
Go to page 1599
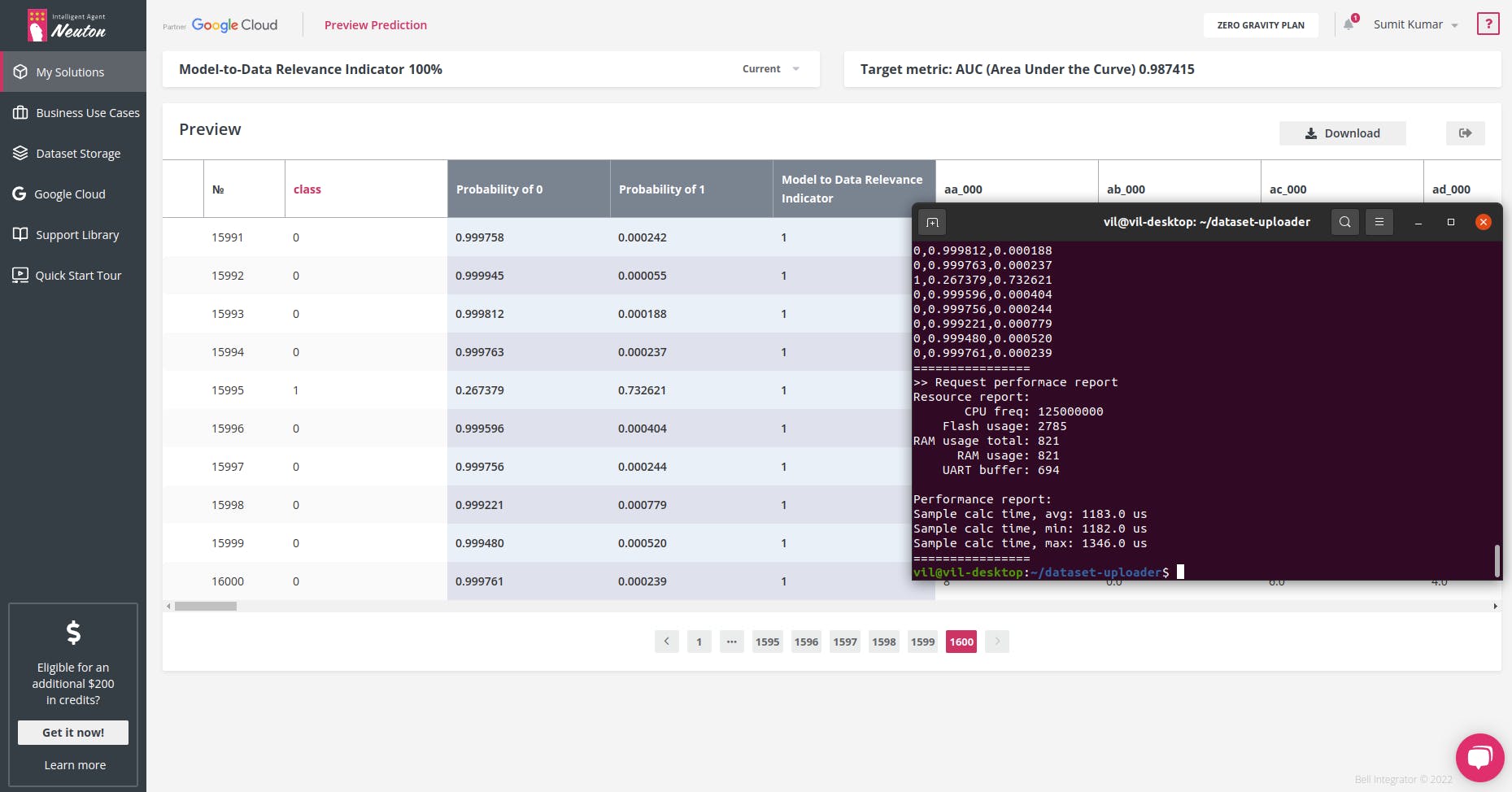pyautogui.click(x=922, y=642)
